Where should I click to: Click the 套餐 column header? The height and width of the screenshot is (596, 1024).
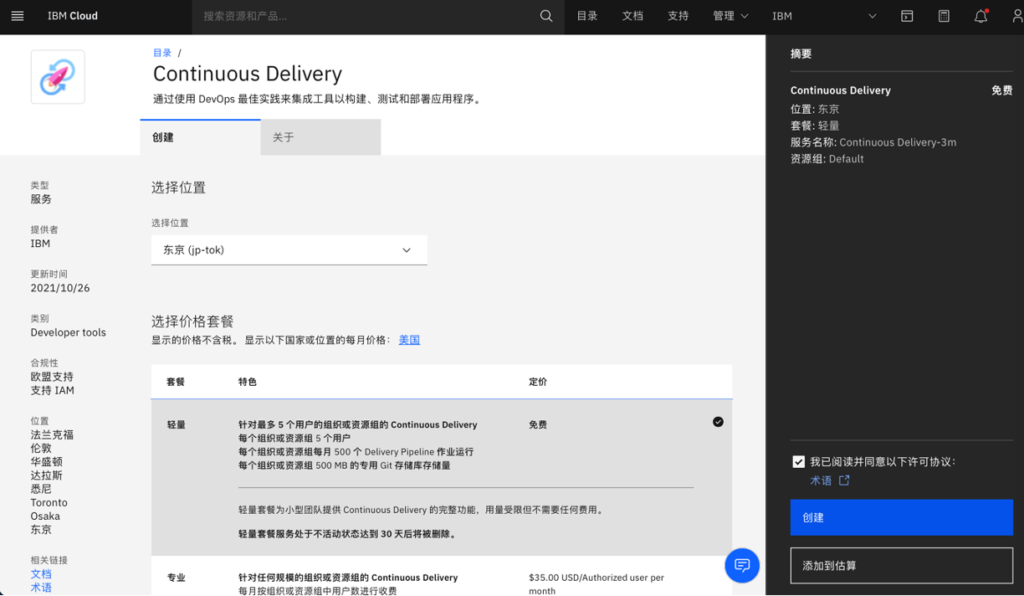[176, 382]
